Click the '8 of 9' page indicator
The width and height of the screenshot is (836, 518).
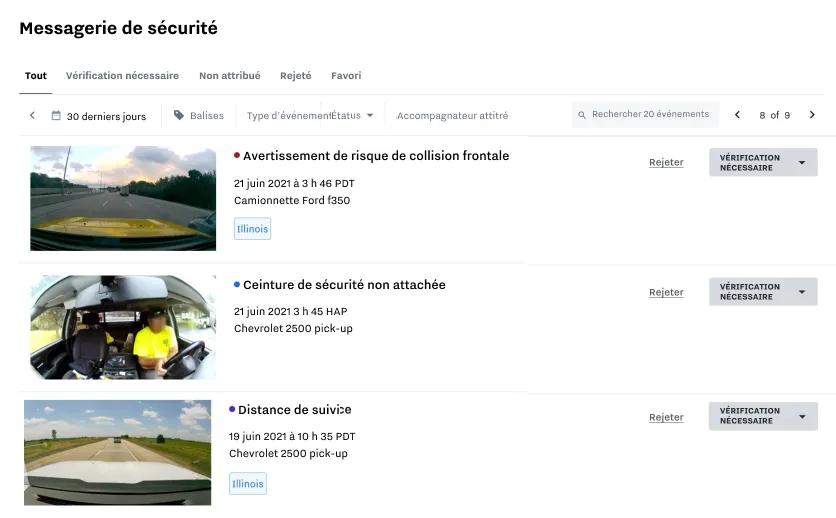point(774,115)
